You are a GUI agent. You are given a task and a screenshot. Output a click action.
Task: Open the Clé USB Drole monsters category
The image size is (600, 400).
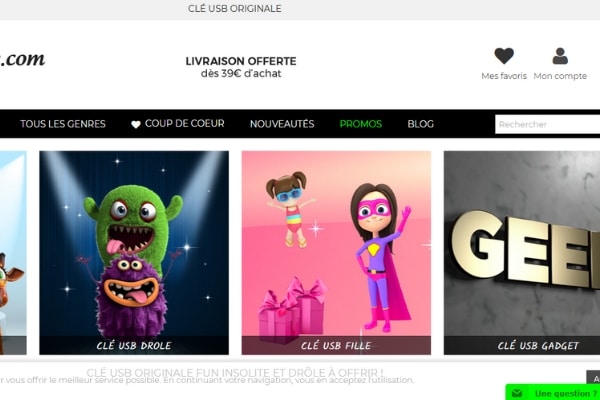[134, 253]
